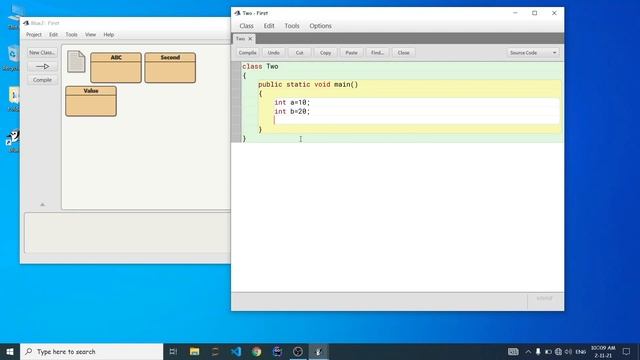Screen dimensions: 640x360
Task: Click the 'int a=10;' code line
Action: 292,102
